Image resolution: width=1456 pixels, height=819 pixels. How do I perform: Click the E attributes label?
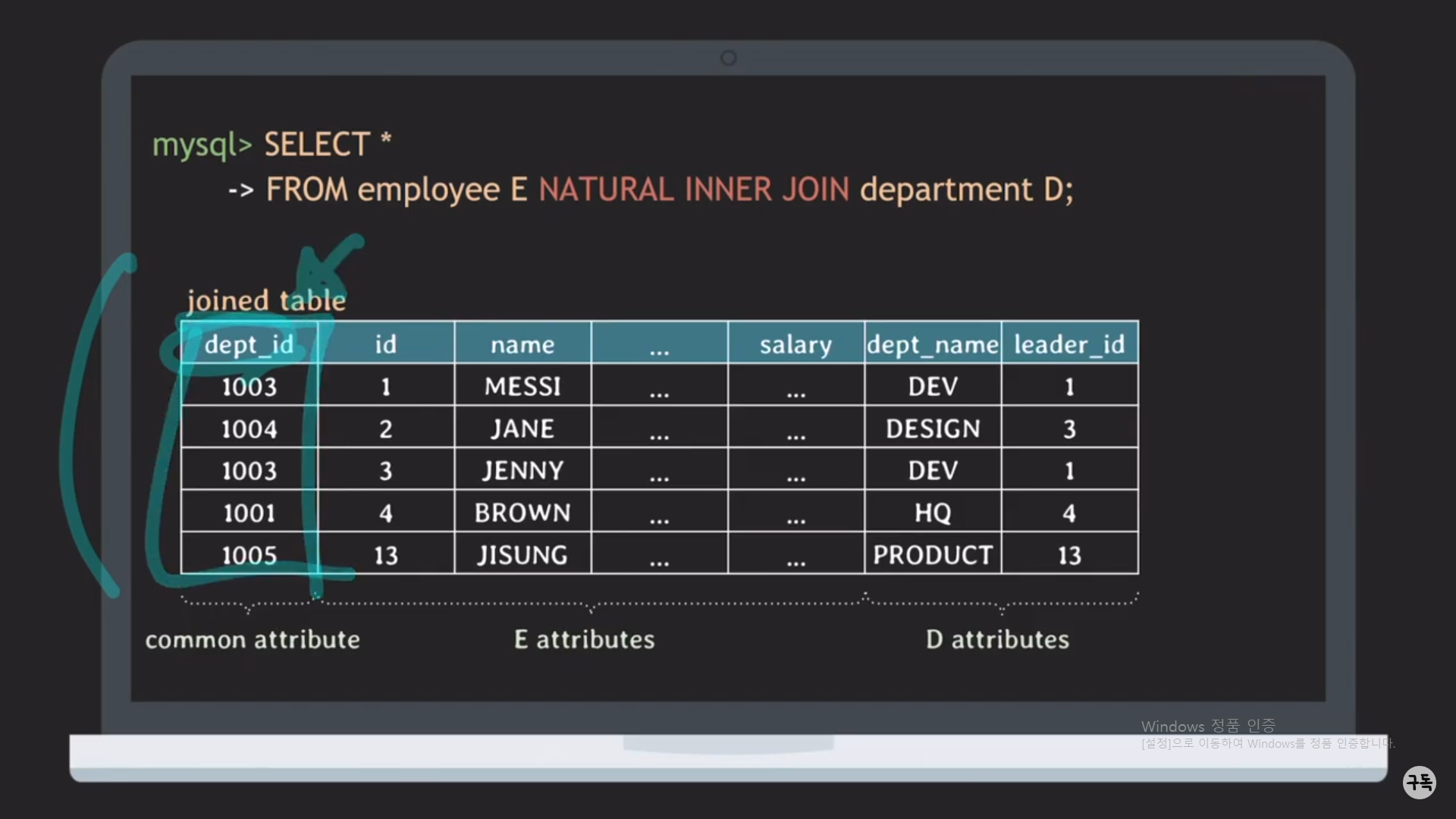point(584,639)
